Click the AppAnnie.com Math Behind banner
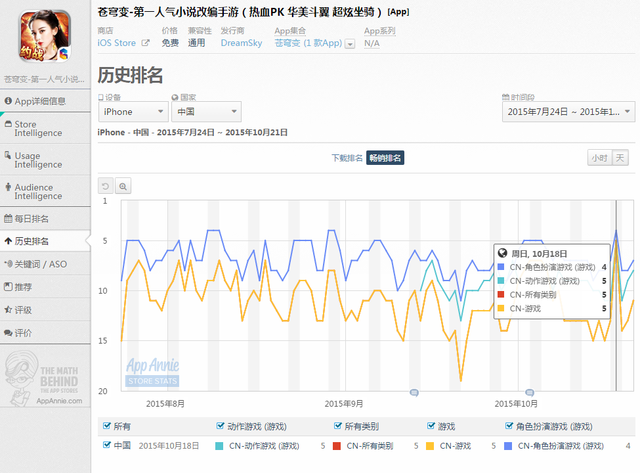 point(45,378)
